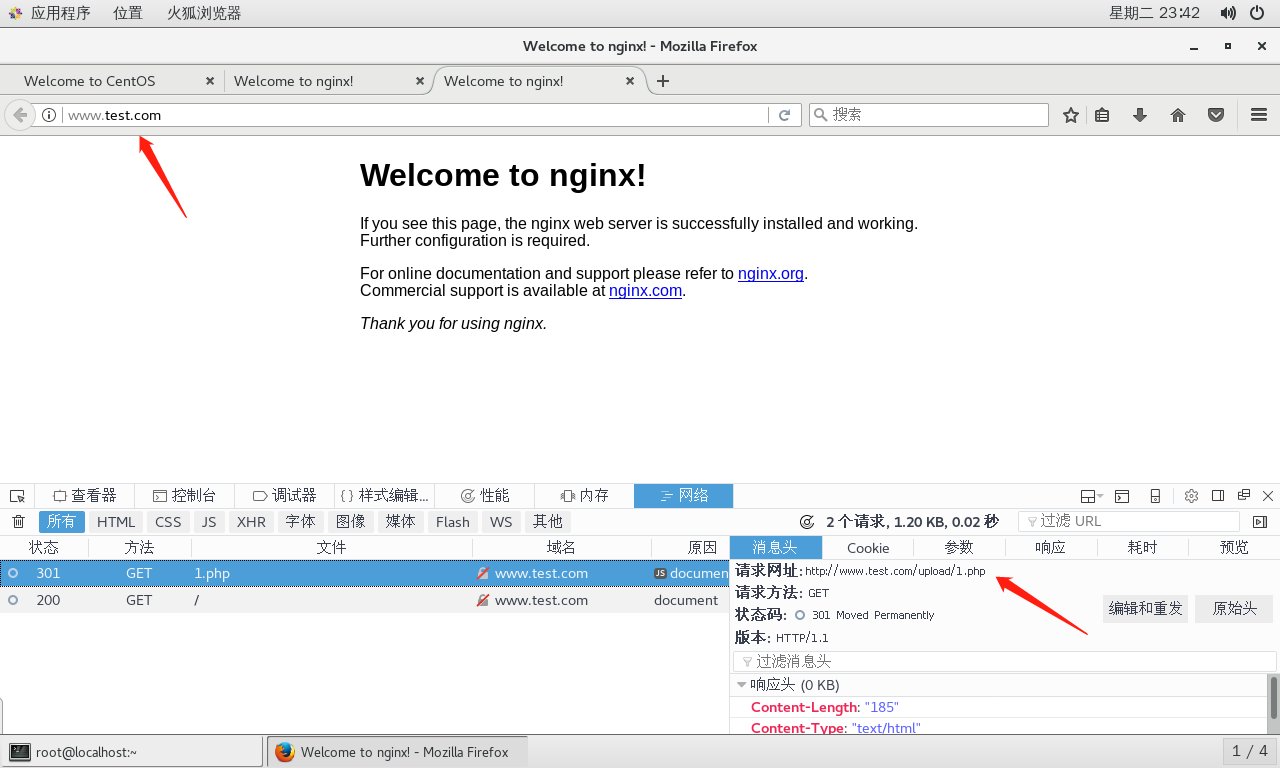
Task: Toggle the JS request filter
Action: click(x=209, y=522)
